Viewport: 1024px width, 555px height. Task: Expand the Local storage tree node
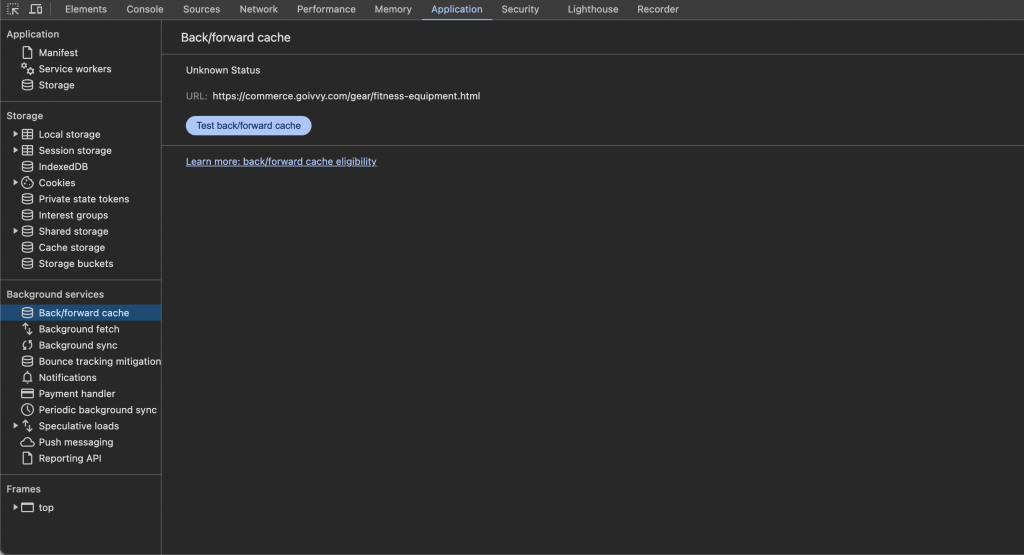click(x=15, y=134)
